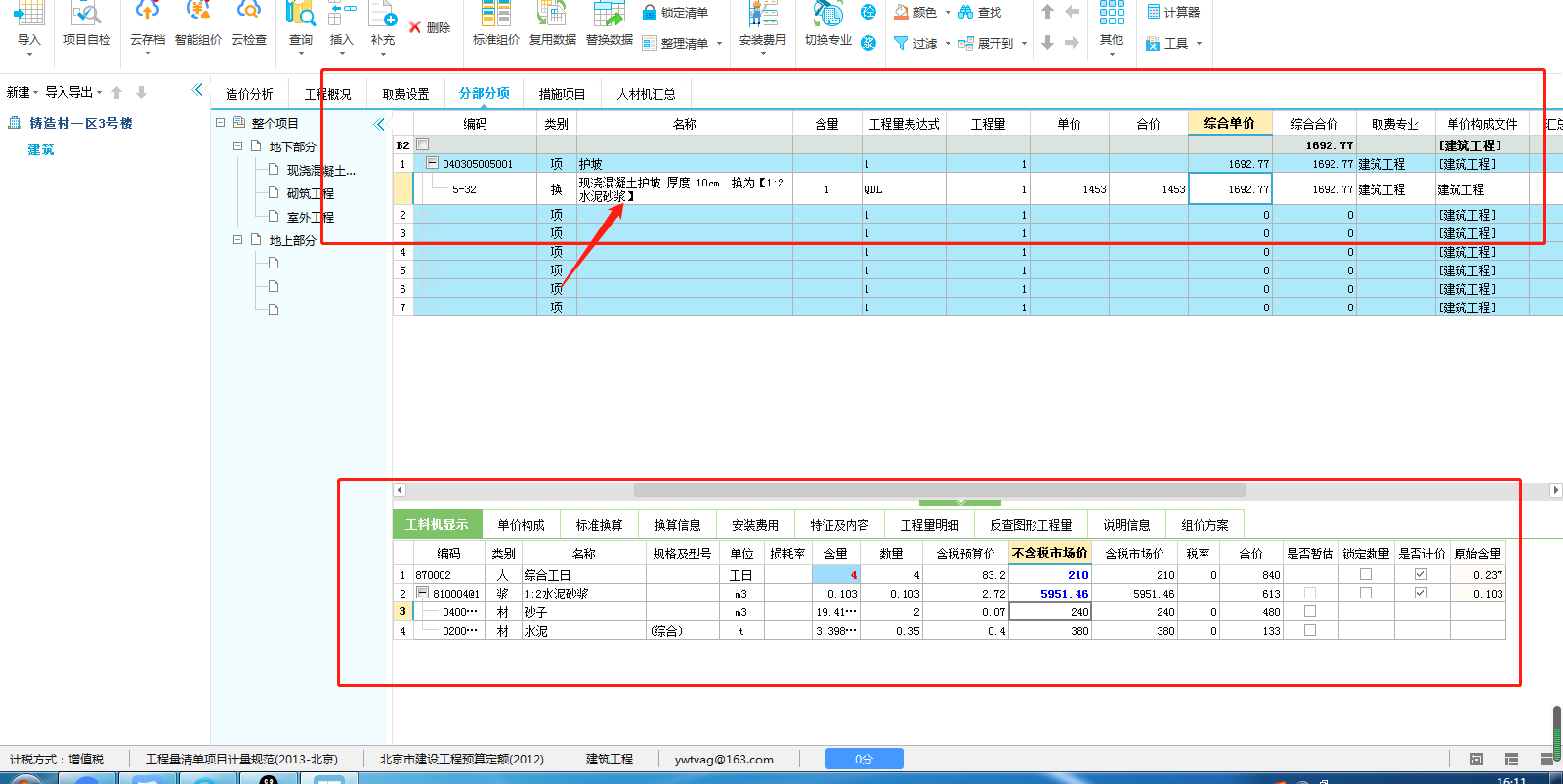Collapse the 81000401 material row expander

[x=423, y=593]
